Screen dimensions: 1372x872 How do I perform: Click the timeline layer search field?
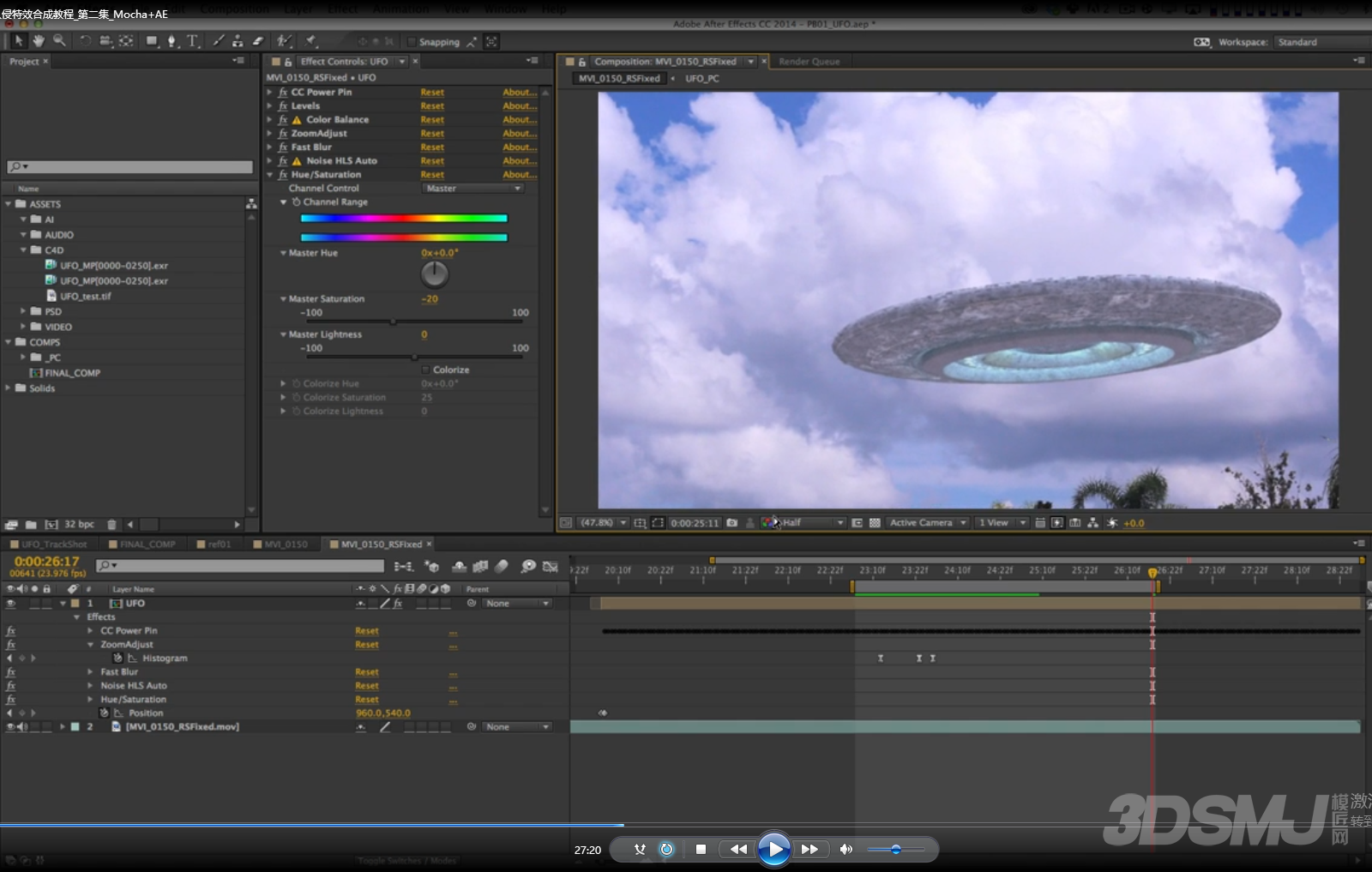click(240, 566)
